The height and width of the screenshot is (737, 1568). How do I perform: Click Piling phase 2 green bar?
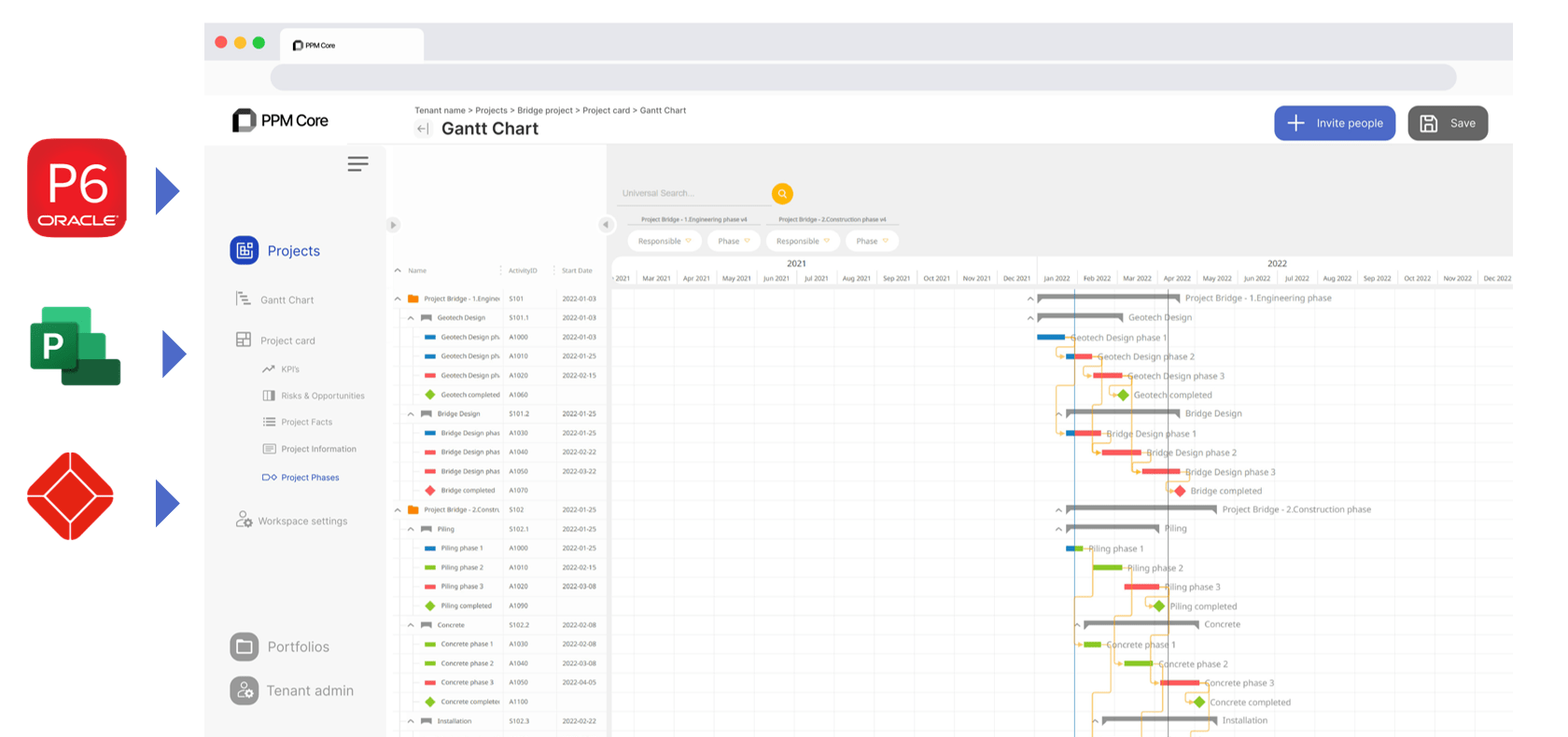coord(1108,567)
